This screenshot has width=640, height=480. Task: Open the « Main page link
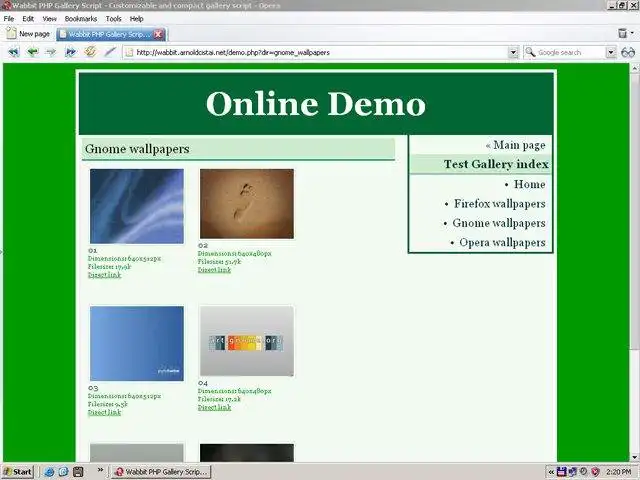point(516,145)
